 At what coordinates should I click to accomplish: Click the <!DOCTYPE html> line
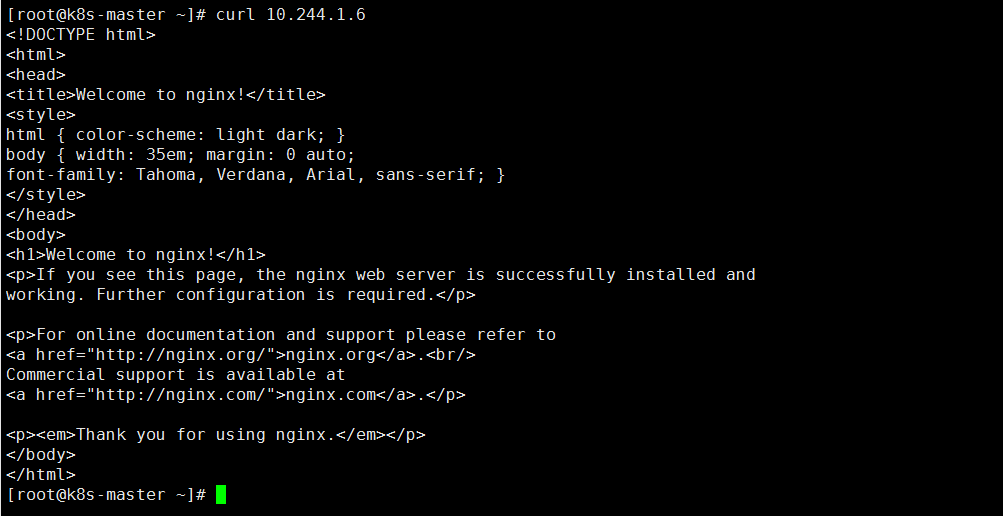[81, 34]
